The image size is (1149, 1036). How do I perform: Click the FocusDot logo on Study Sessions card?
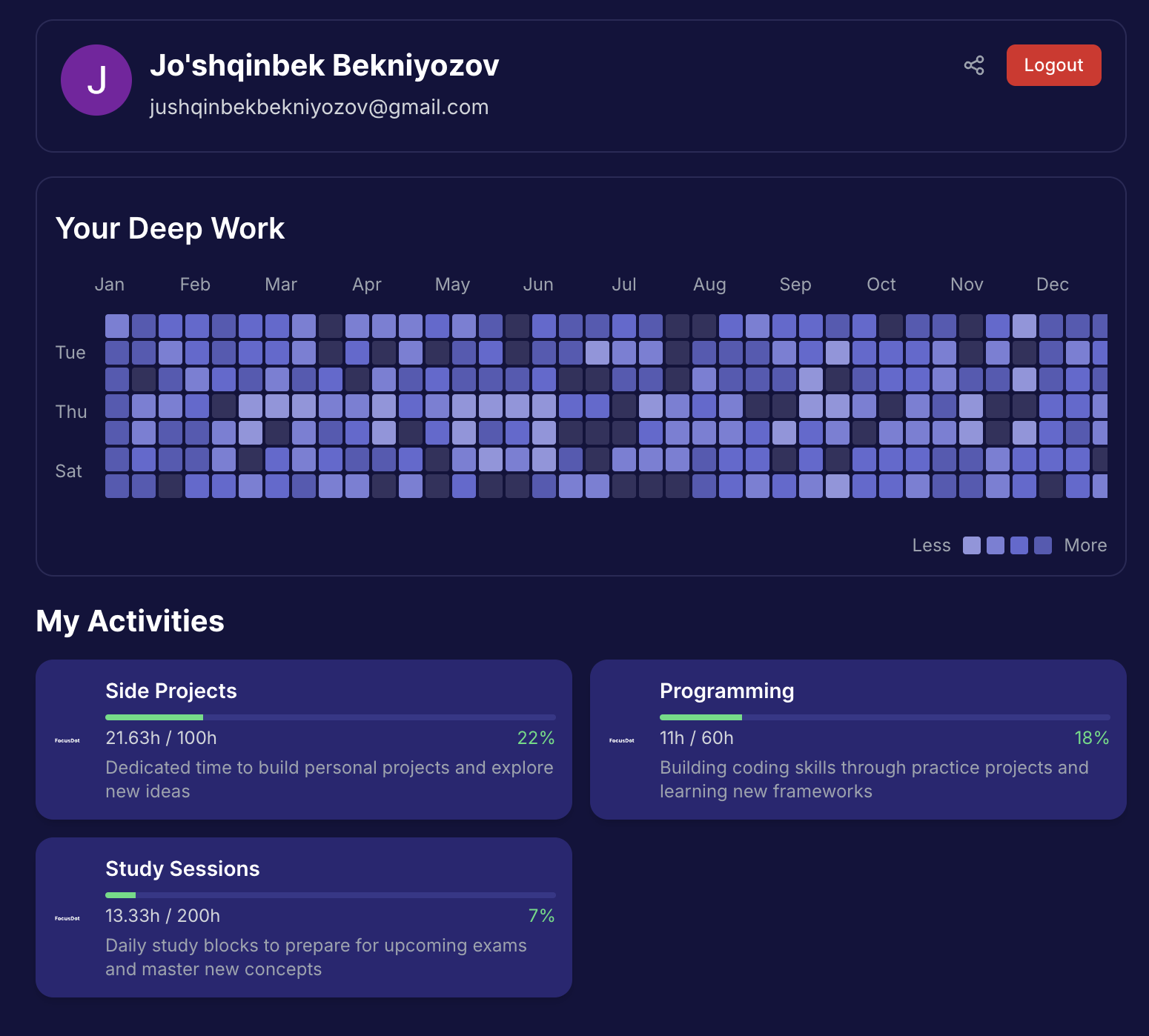pyautogui.click(x=67, y=918)
